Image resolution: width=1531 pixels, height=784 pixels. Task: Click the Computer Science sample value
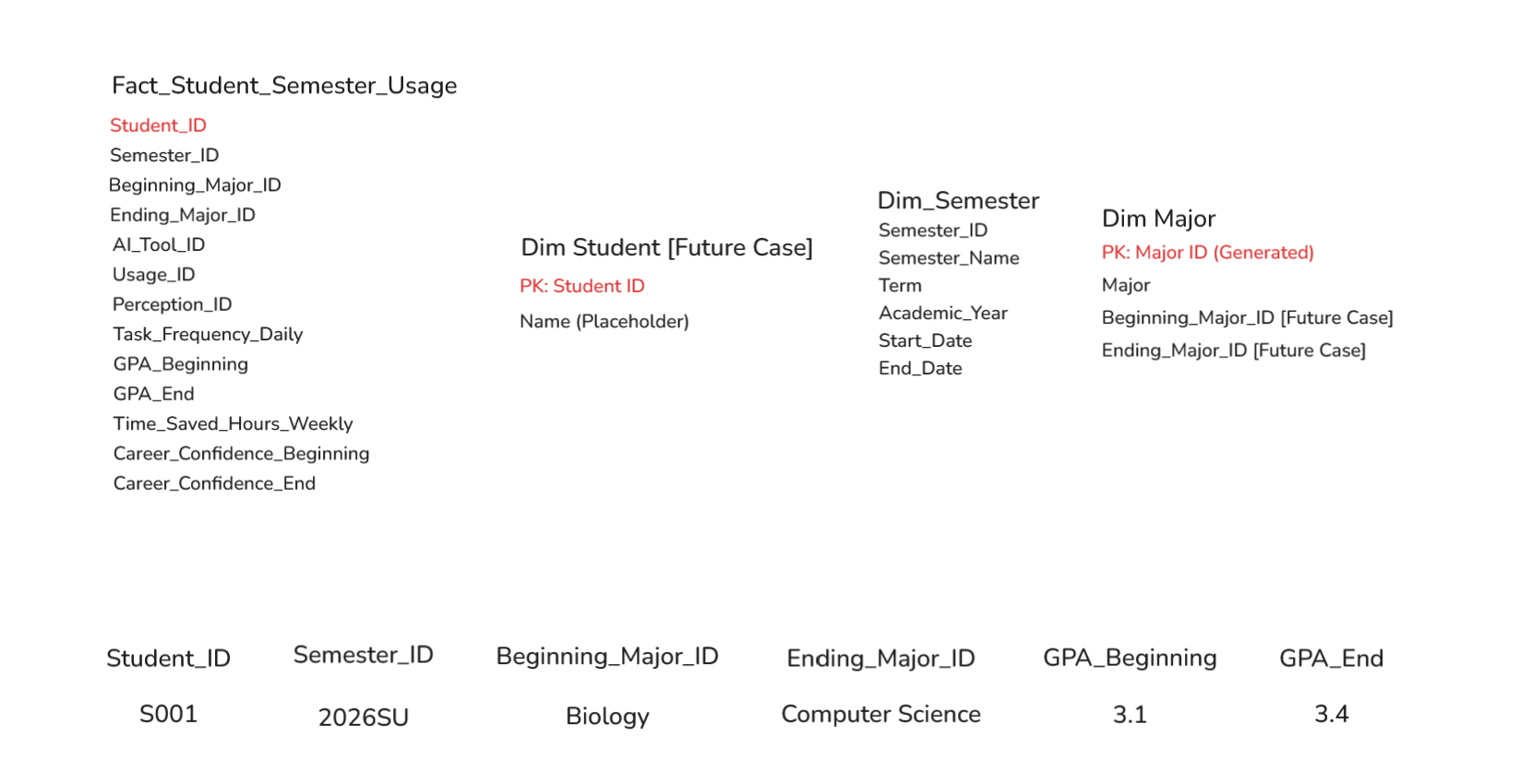pos(880,714)
